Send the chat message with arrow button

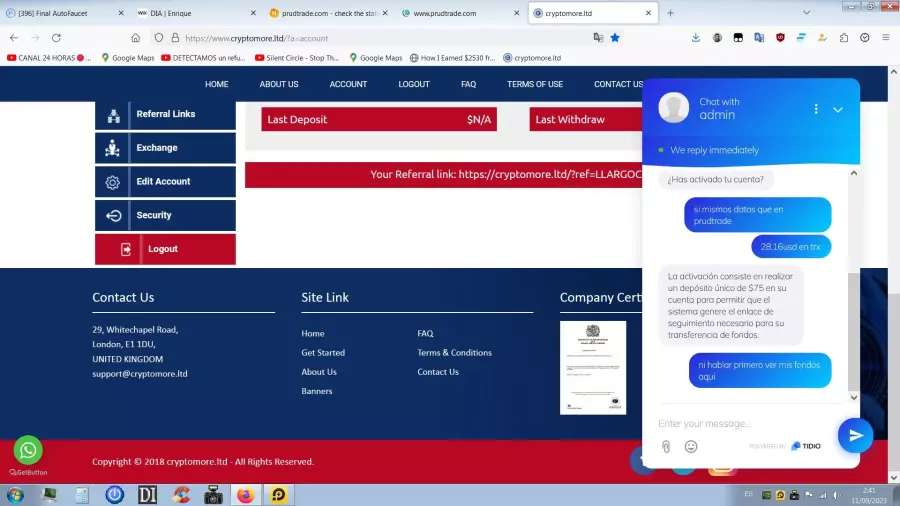(855, 435)
